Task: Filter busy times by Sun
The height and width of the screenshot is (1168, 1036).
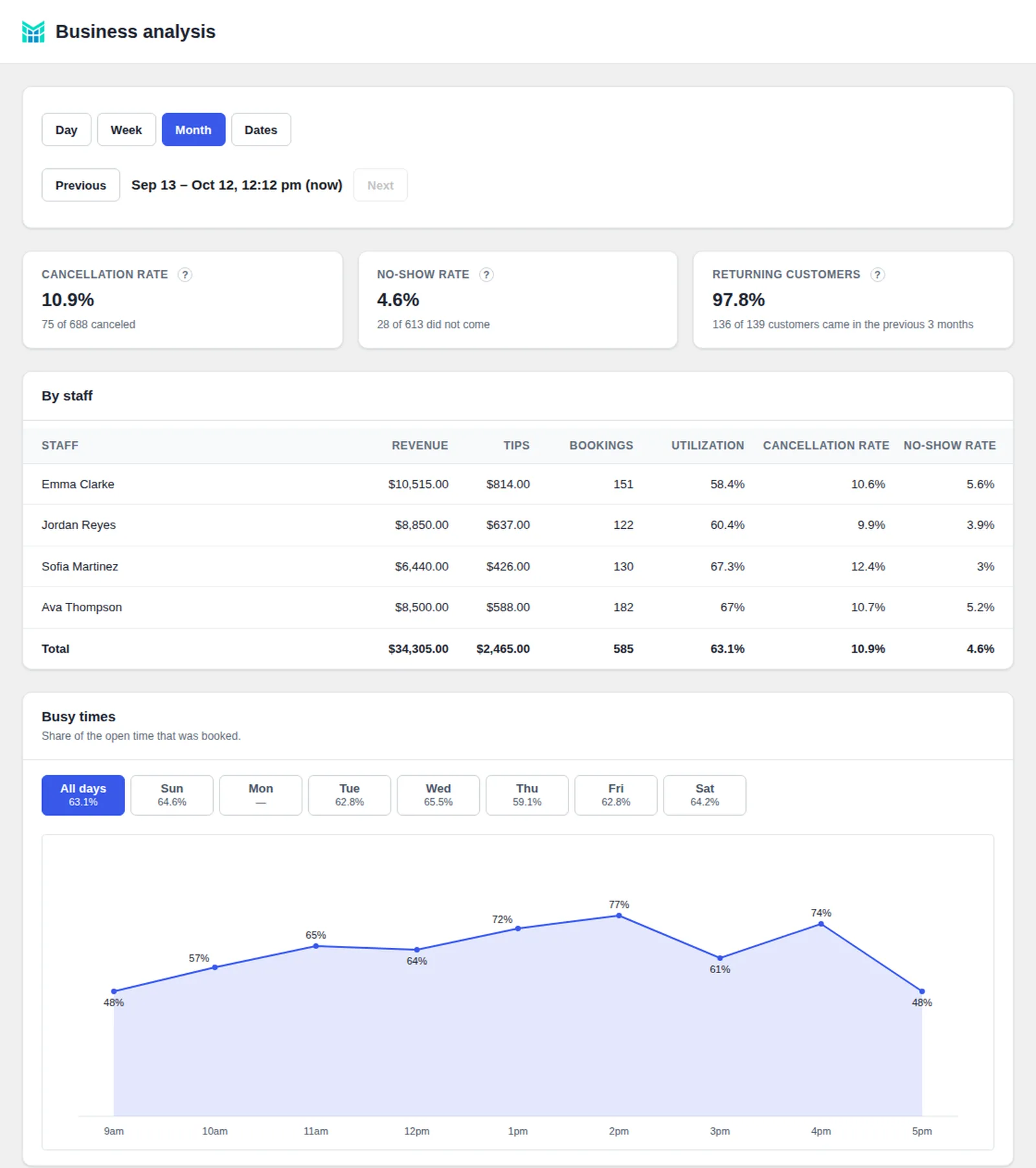Action: tap(172, 795)
